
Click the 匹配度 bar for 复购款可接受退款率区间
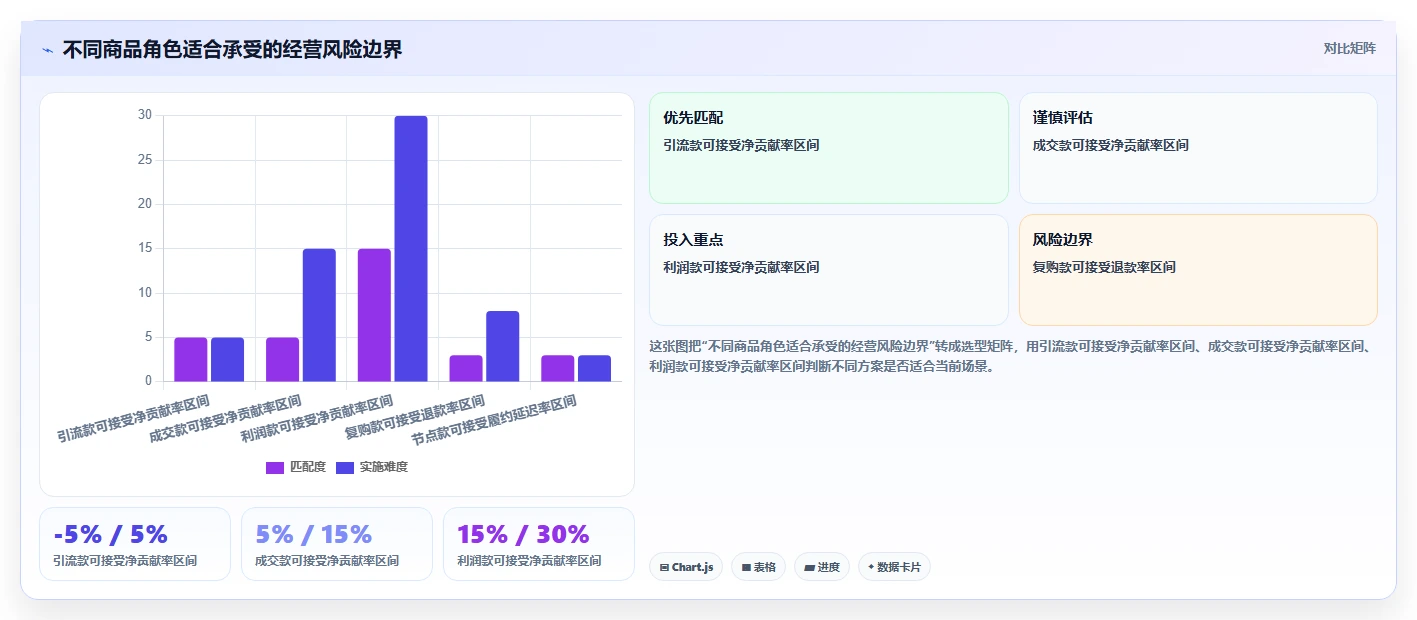pyautogui.click(x=466, y=368)
